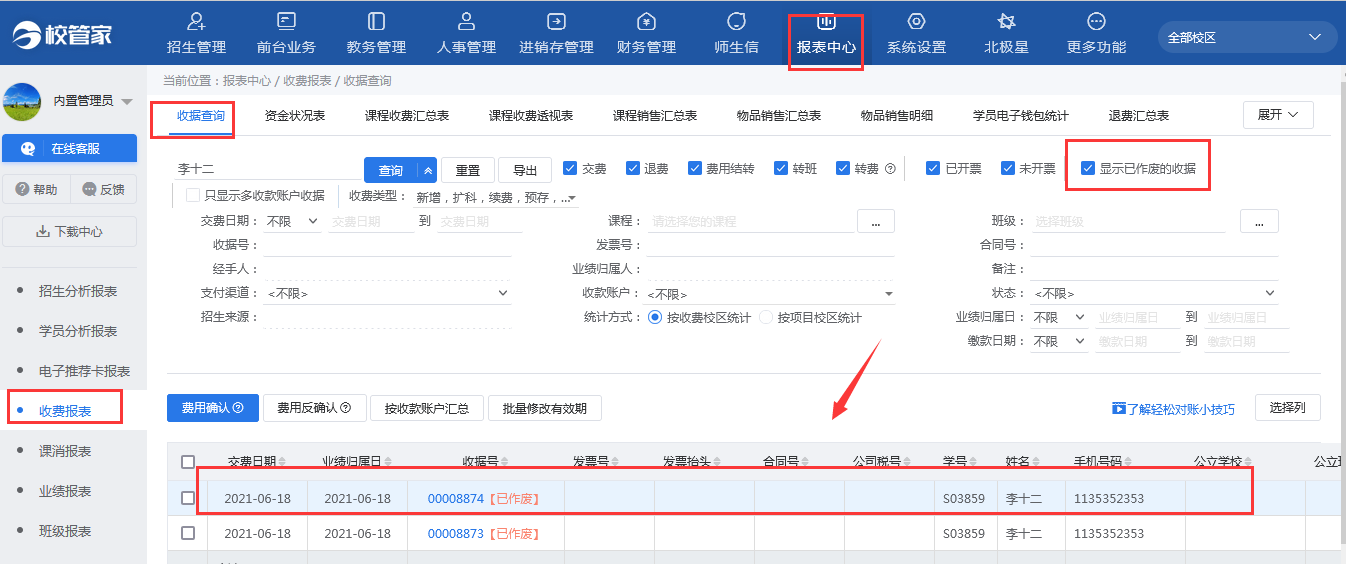Image resolution: width=1346 pixels, height=564 pixels.
Task: Open 在线客服 chat button
Action: click(x=69, y=148)
